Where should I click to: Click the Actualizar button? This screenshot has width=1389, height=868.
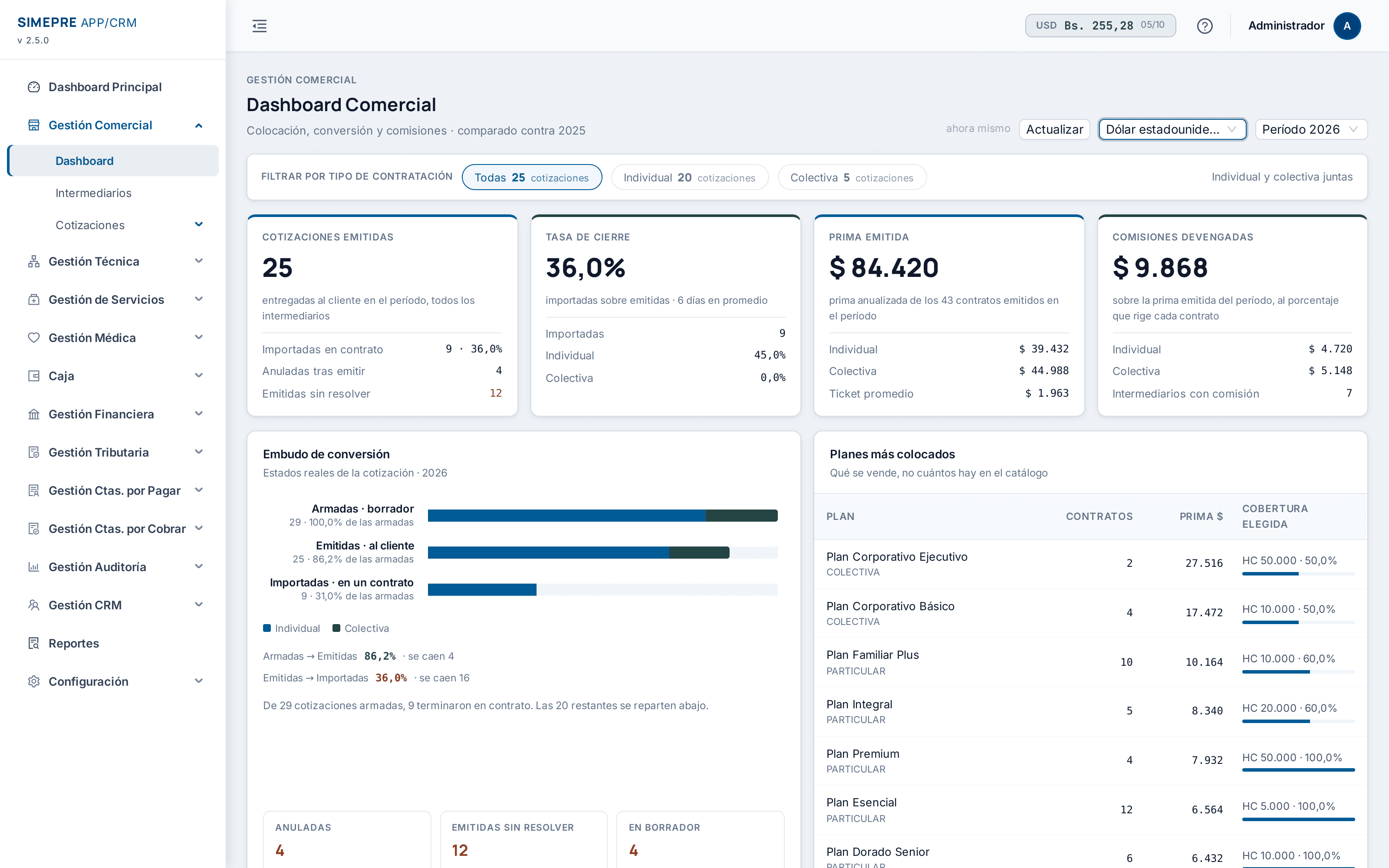(1054, 129)
